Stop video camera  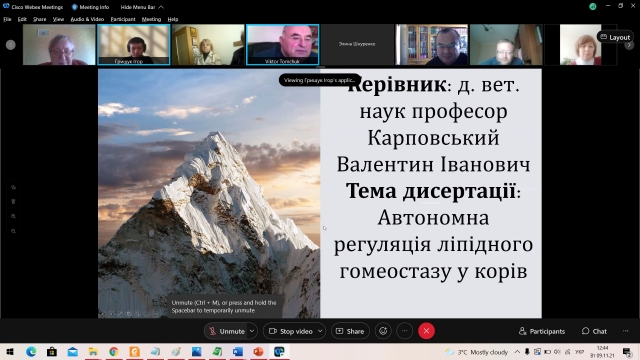tap(291, 331)
